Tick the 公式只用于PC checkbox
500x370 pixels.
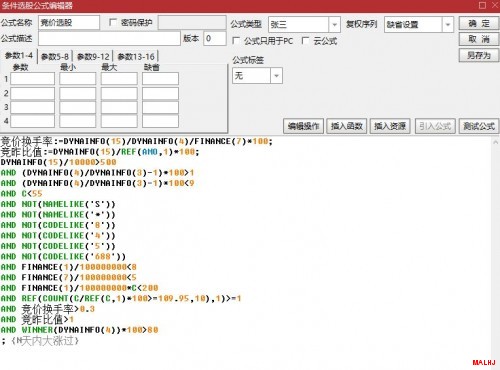coord(236,41)
